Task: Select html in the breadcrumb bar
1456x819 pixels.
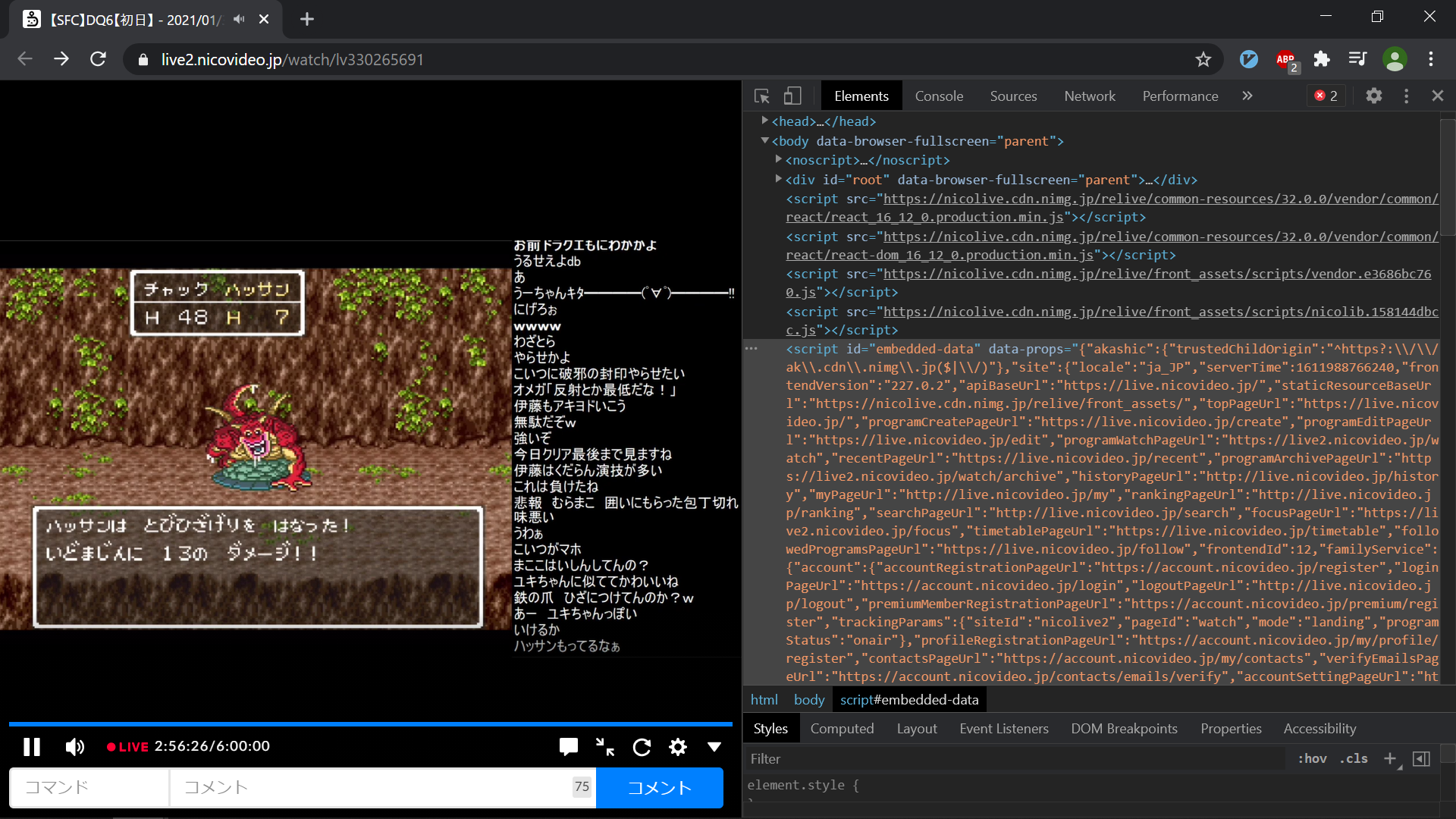Action: 764,700
